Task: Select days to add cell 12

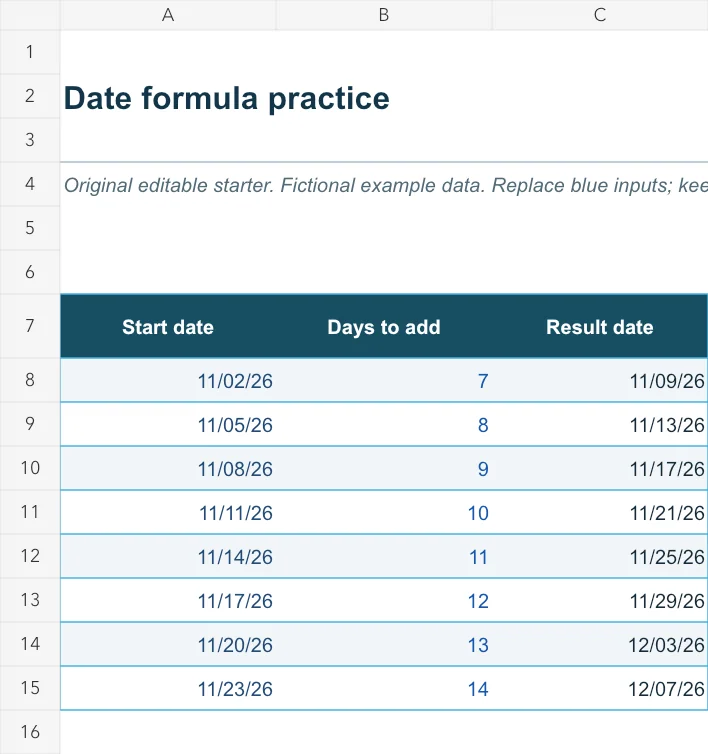Action: pos(384,600)
